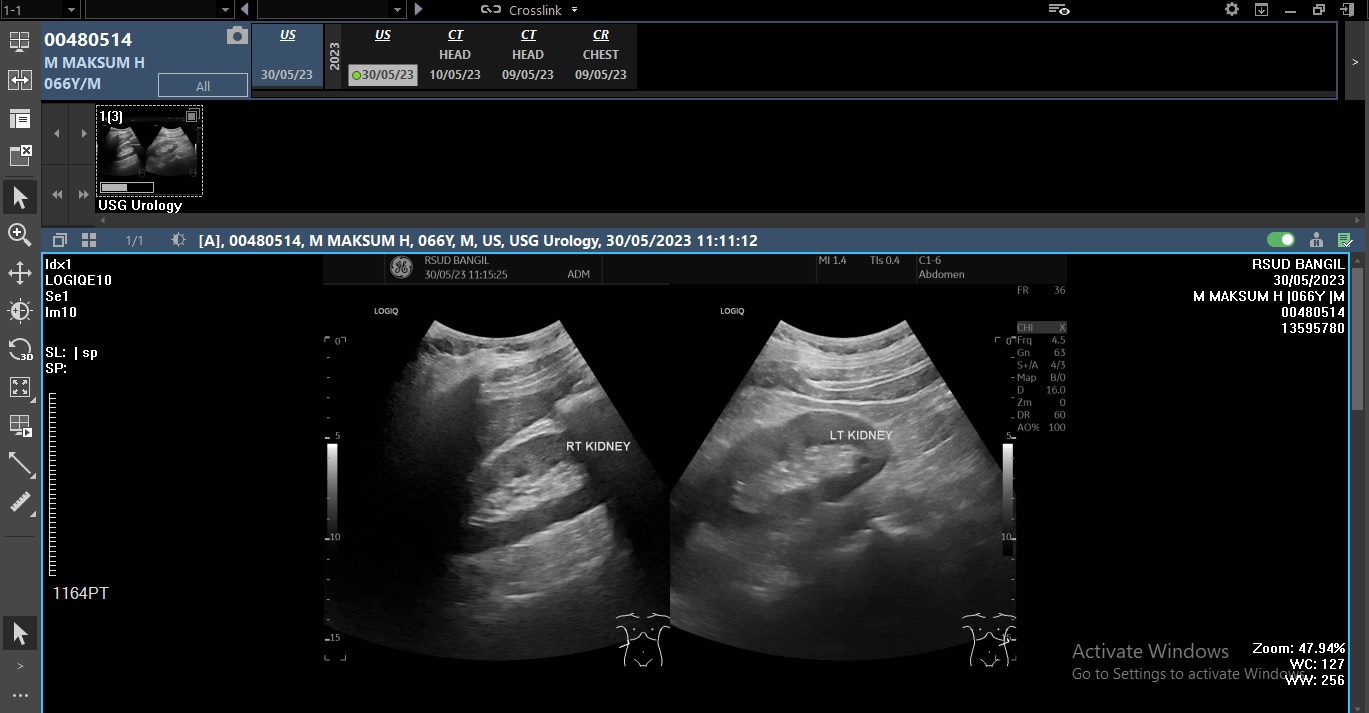Click the All button under patient name
The height and width of the screenshot is (713, 1369).
[203, 86]
